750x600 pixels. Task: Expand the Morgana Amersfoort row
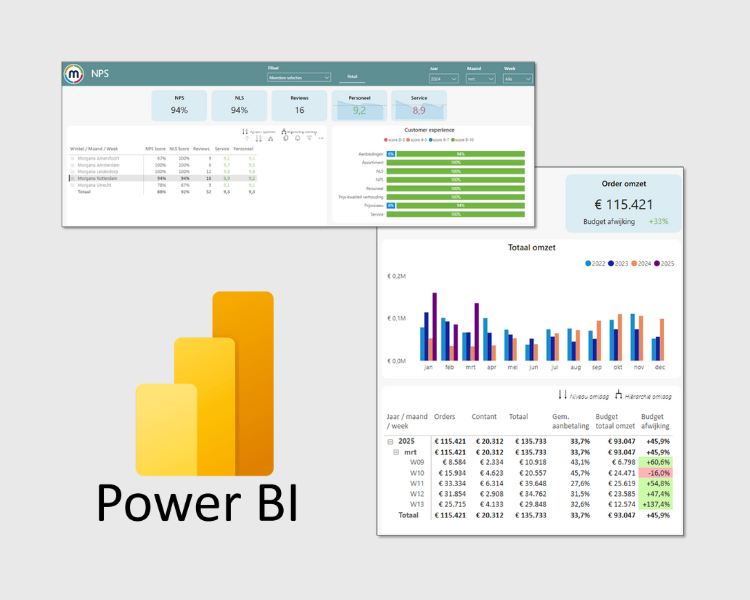[73, 158]
